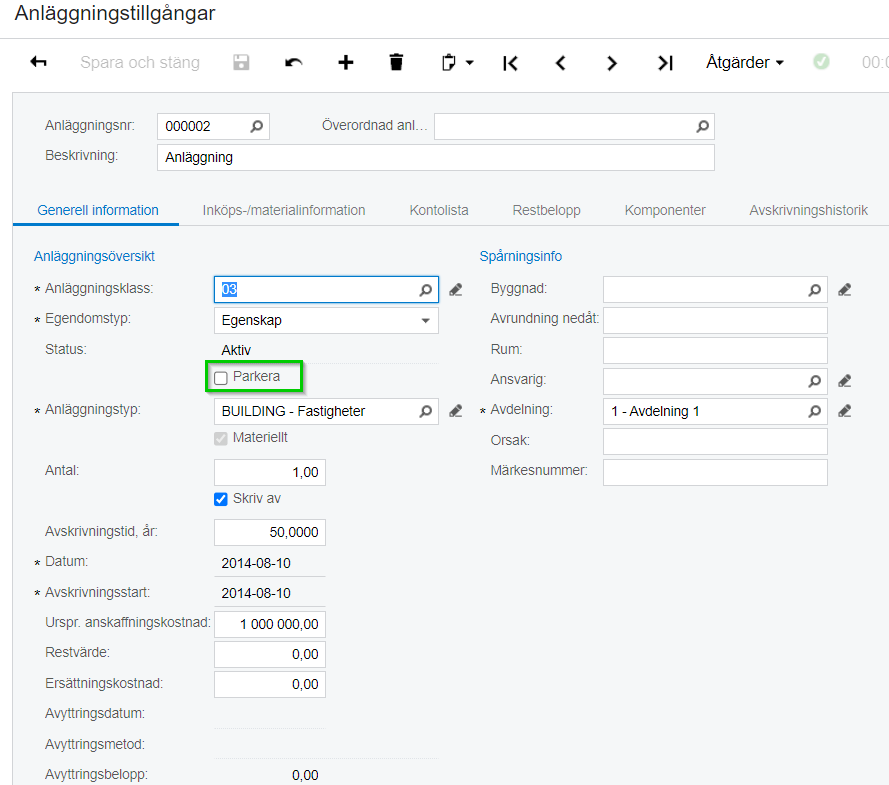Uncheck the Skriv av checkbox
This screenshot has height=785, width=889.
click(x=221, y=499)
